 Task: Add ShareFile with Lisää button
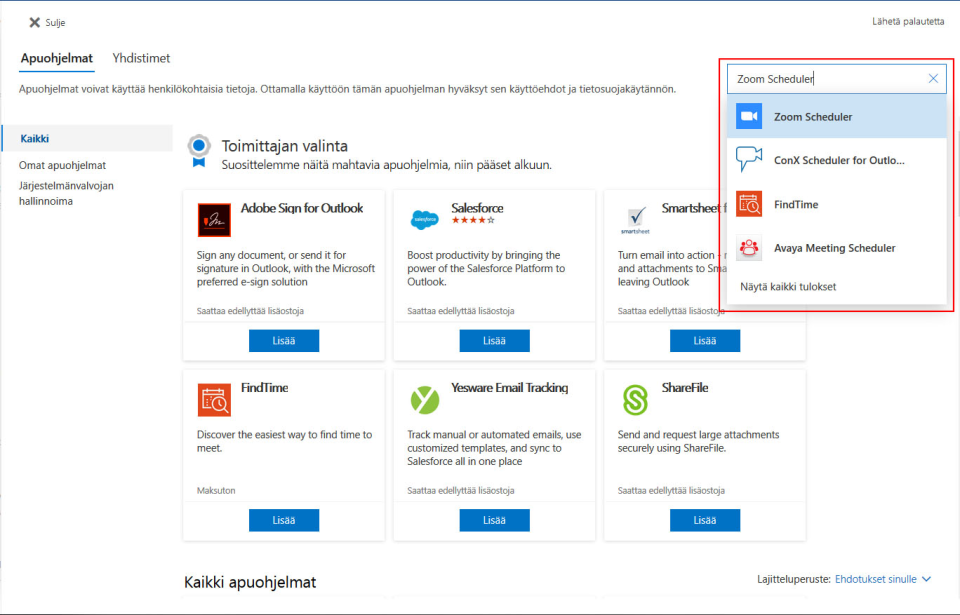pyautogui.click(x=705, y=520)
